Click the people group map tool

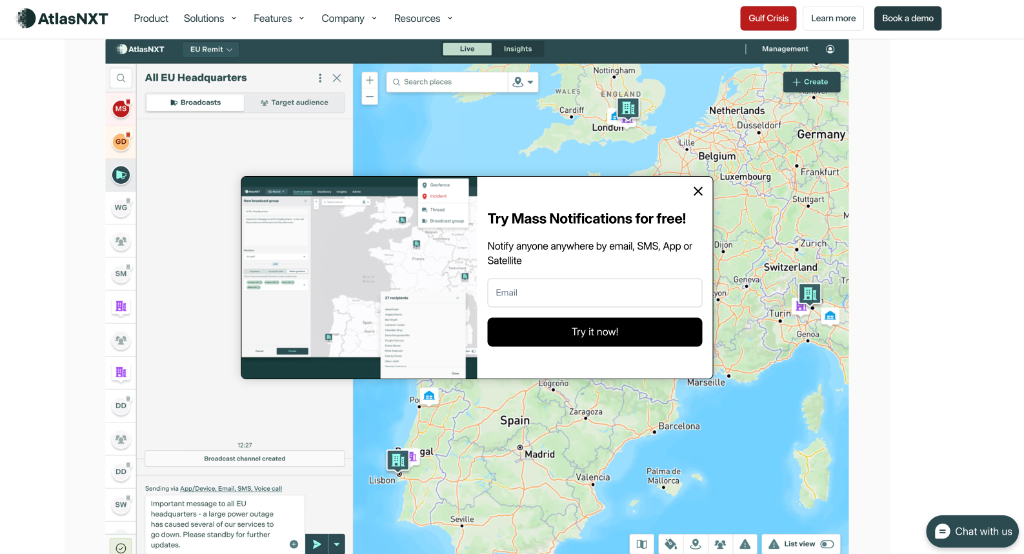pyautogui.click(x=720, y=544)
